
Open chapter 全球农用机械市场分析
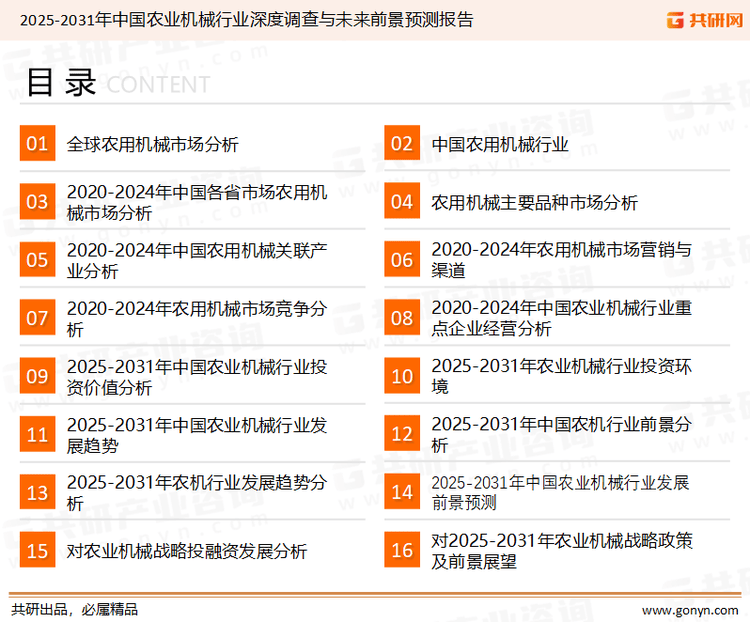pos(152,144)
